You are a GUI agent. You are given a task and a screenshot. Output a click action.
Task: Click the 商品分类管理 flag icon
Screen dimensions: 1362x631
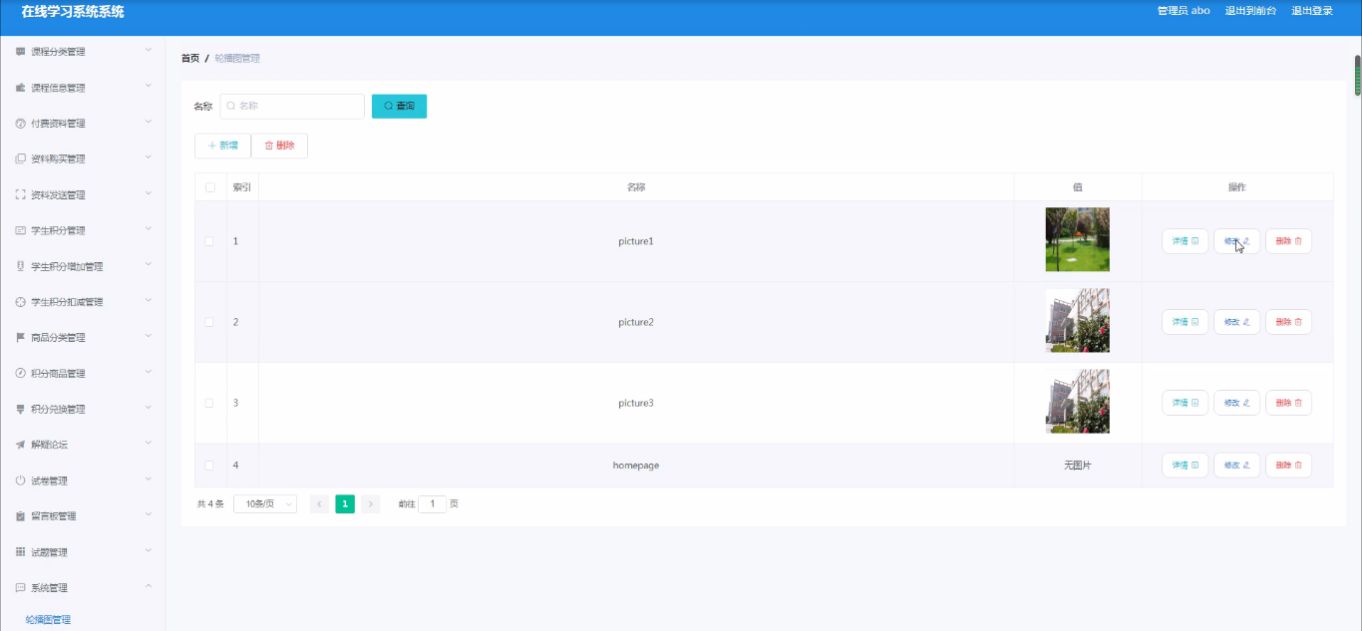[x=20, y=337]
